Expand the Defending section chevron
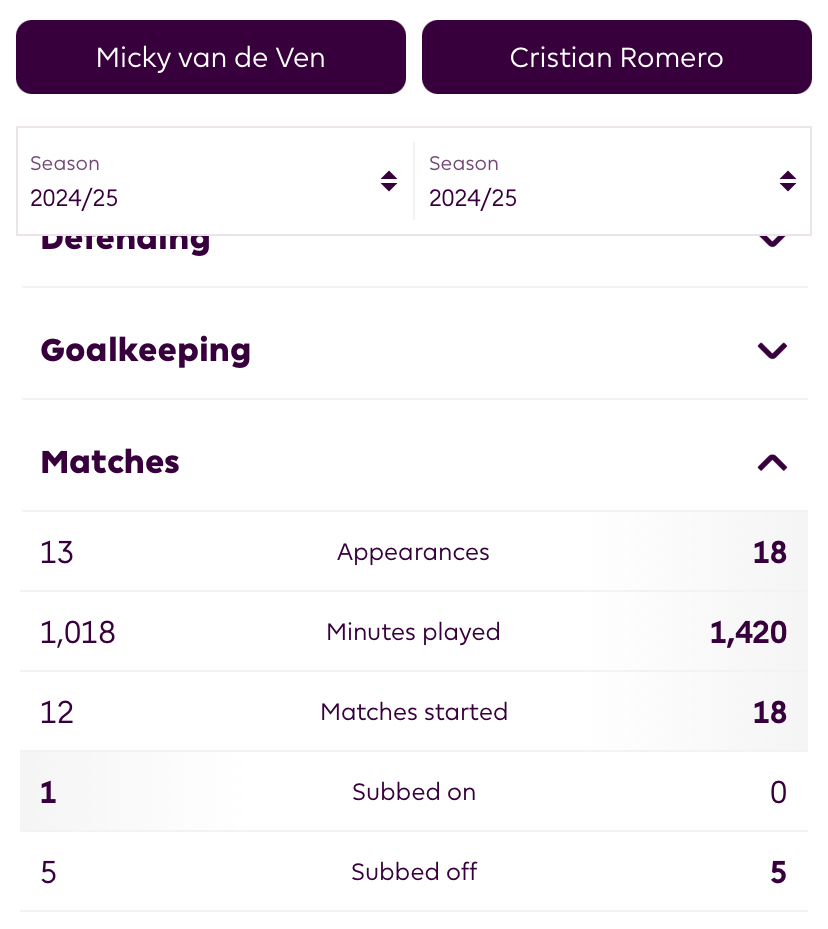Screen dimensions: 828x929 pyautogui.click(x=772, y=242)
